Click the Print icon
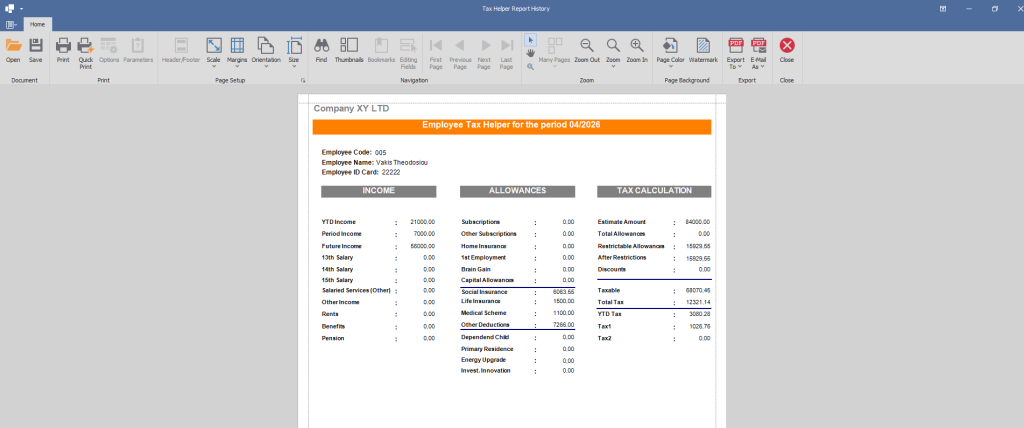The height and width of the screenshot is (428, 1024). click(x=63, y=46)
